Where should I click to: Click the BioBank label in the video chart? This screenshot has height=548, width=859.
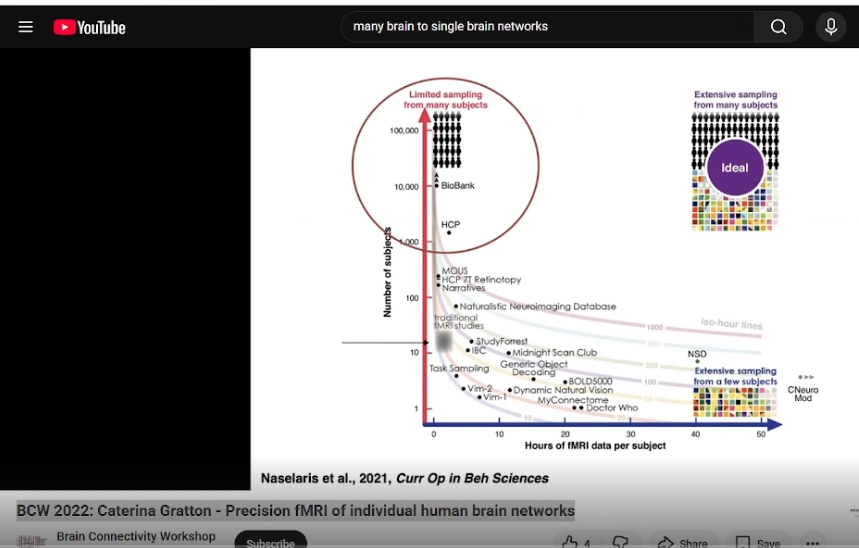click(x=458, y=186)
